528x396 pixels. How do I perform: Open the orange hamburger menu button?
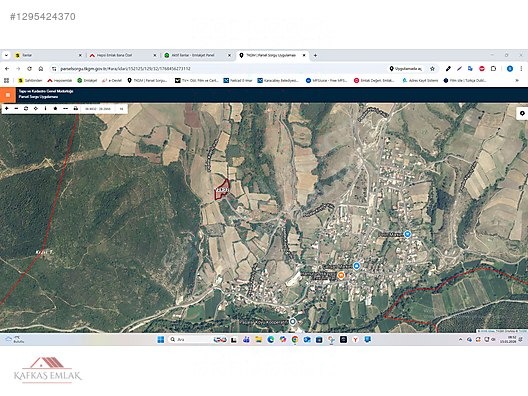(x=8, y=95)
